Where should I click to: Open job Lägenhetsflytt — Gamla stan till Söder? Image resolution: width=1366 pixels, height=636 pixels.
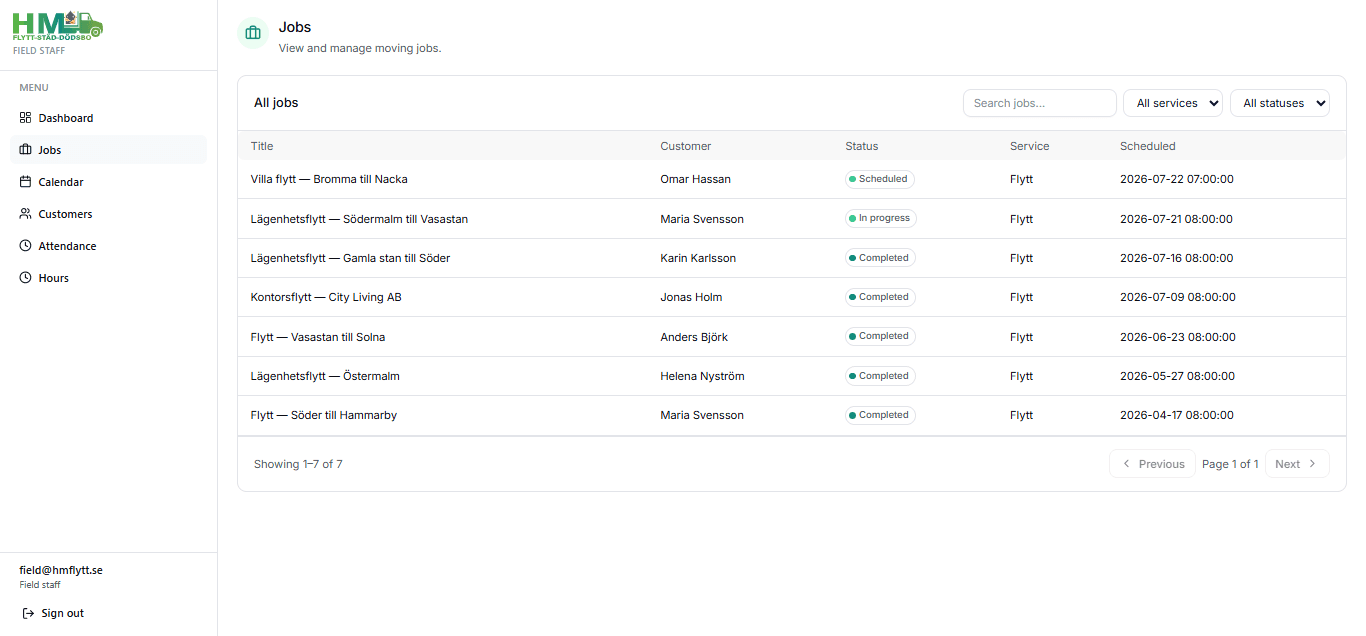(350, 258)
